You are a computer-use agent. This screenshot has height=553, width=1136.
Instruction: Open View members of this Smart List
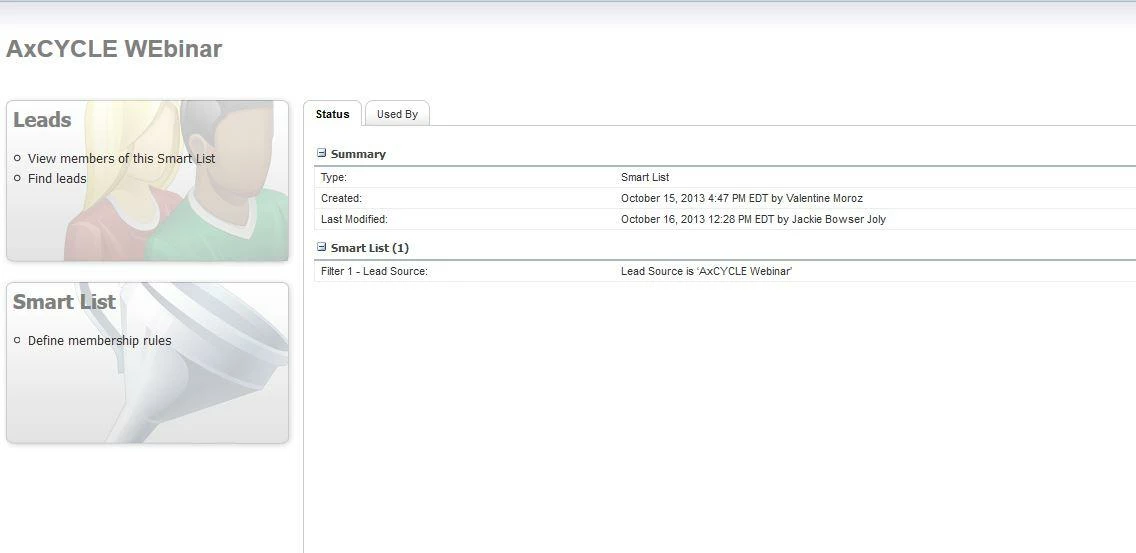tap(121, 158)
